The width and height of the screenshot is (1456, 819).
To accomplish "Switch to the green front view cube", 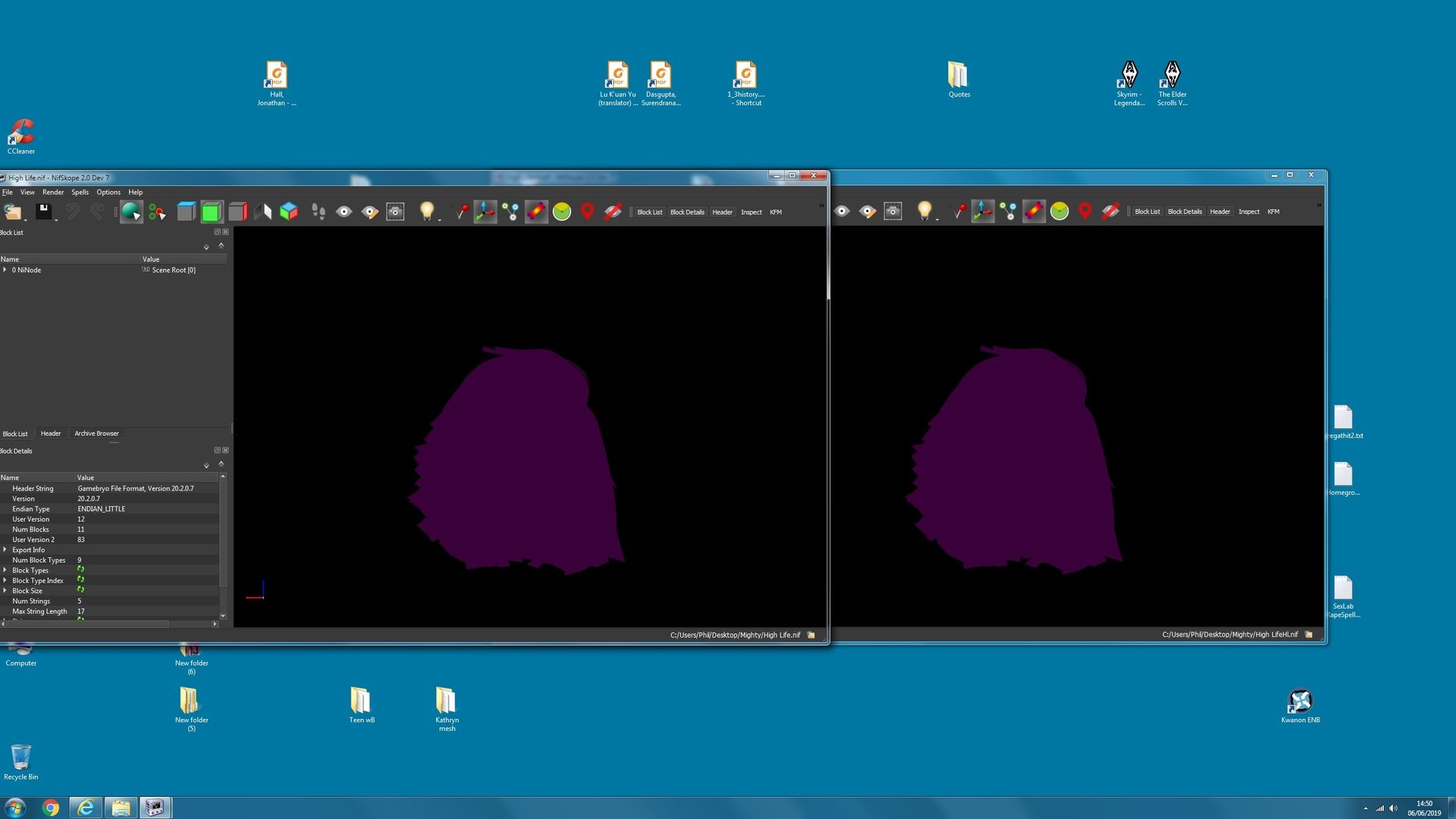I will tap(212, 212).
